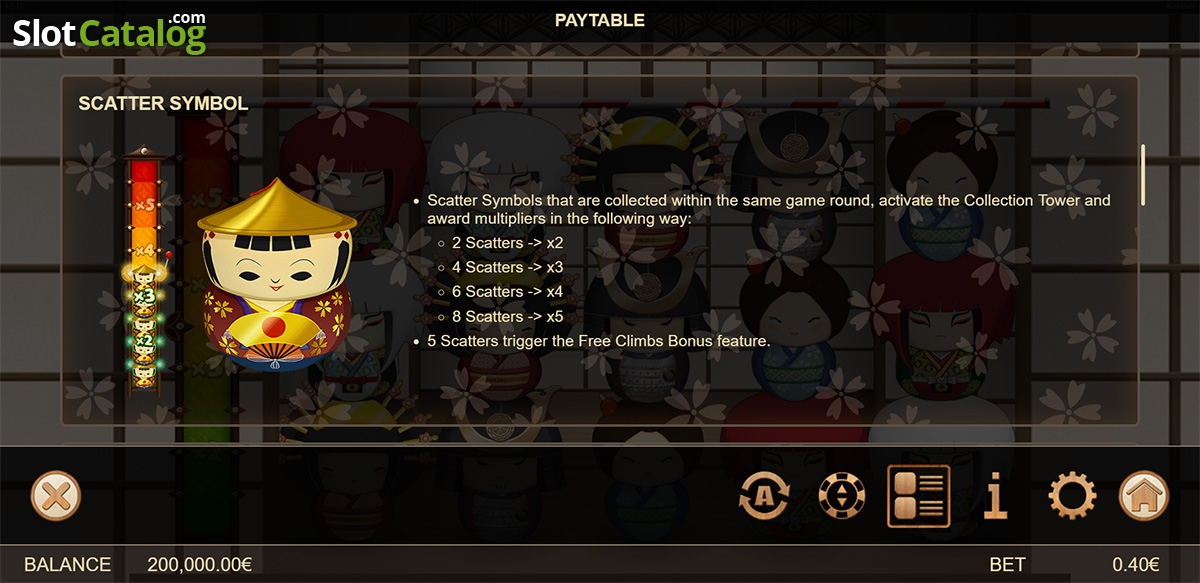
Task: Select the x5 marker on the tower
Action: [145, 205]
